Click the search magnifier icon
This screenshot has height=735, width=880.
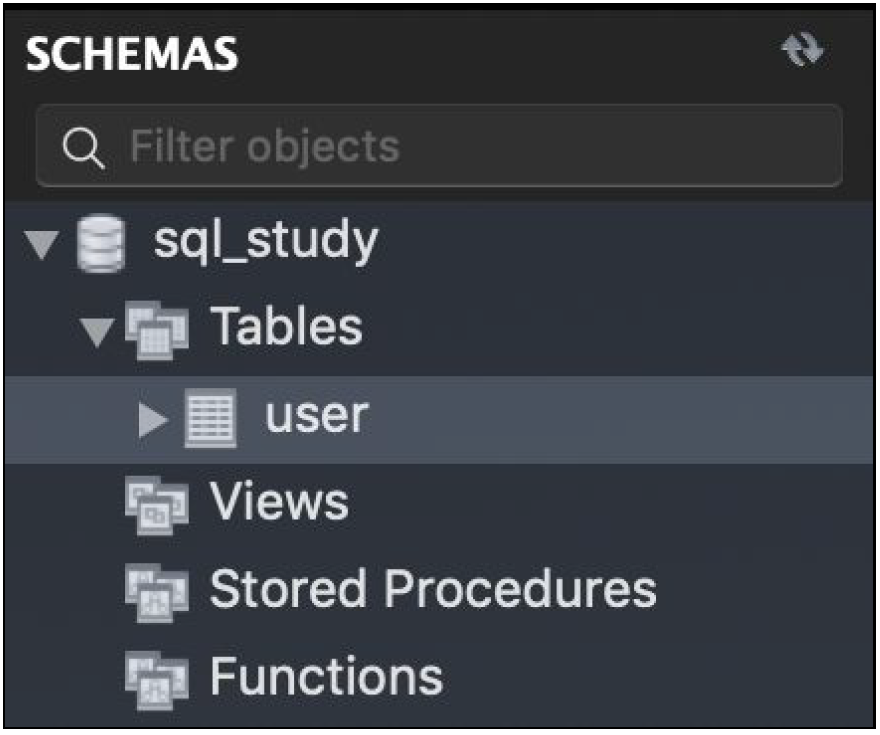[x=83, y=148]
